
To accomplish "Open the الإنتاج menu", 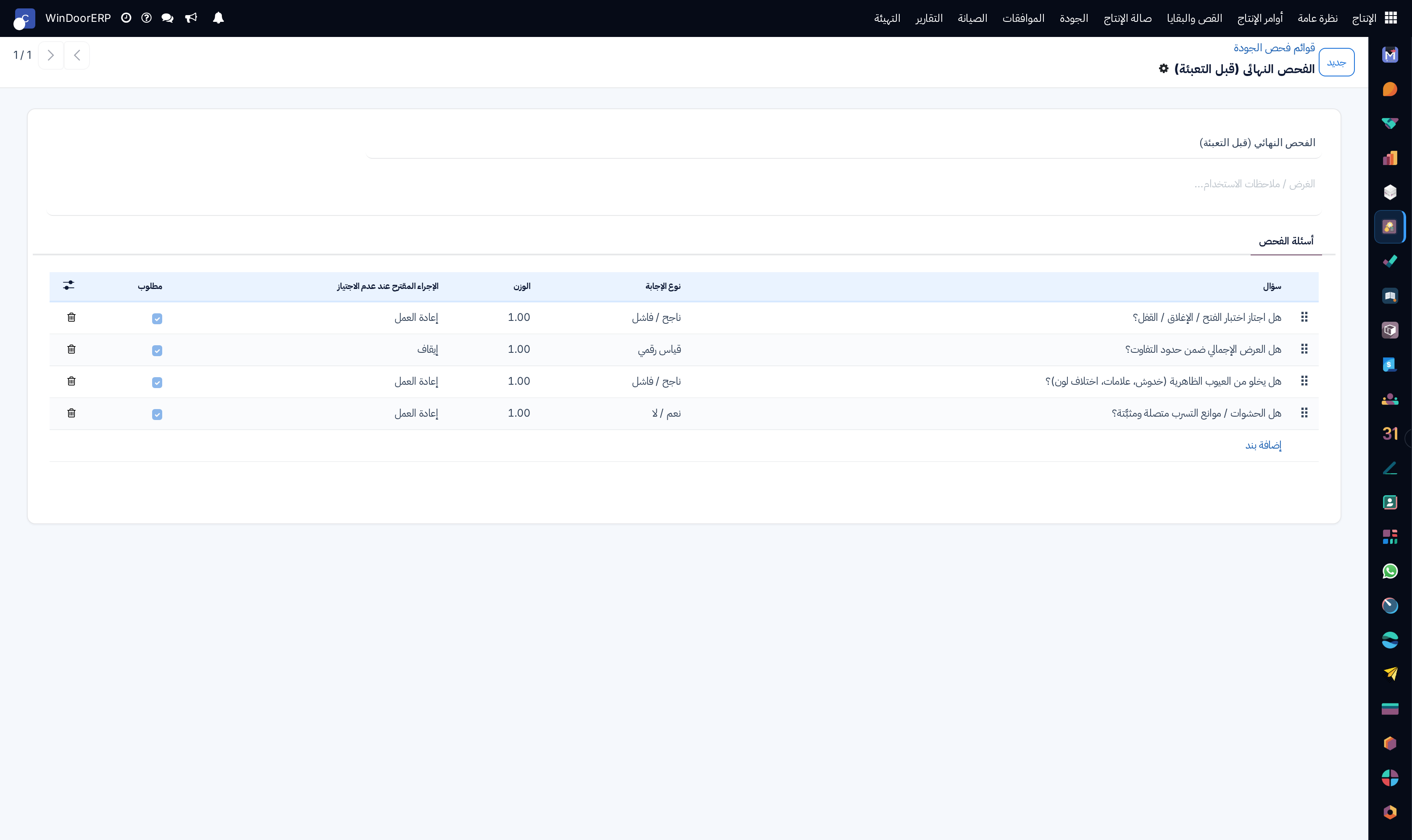I will coord(1364,18).
